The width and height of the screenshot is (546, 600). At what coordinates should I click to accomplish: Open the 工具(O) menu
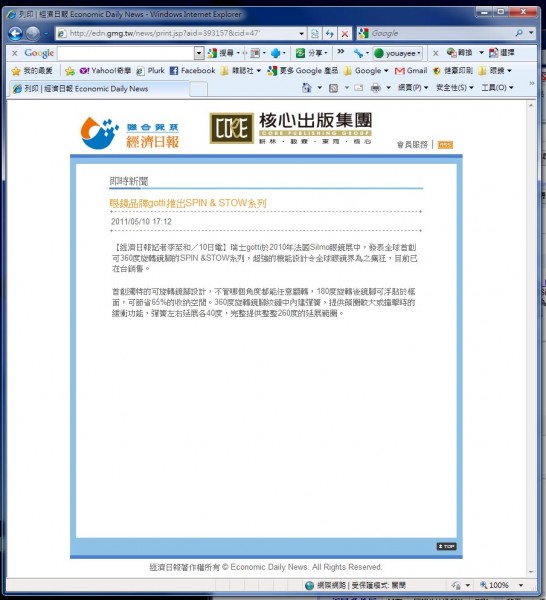(497, 88)
